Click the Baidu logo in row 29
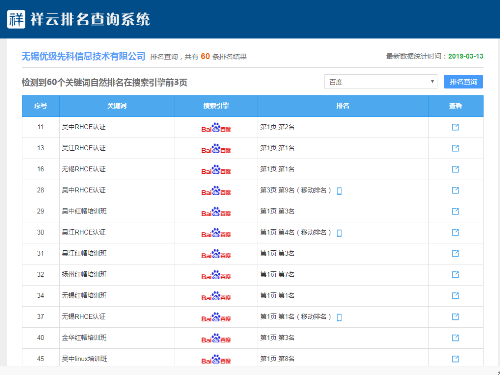 pos(216,212)
